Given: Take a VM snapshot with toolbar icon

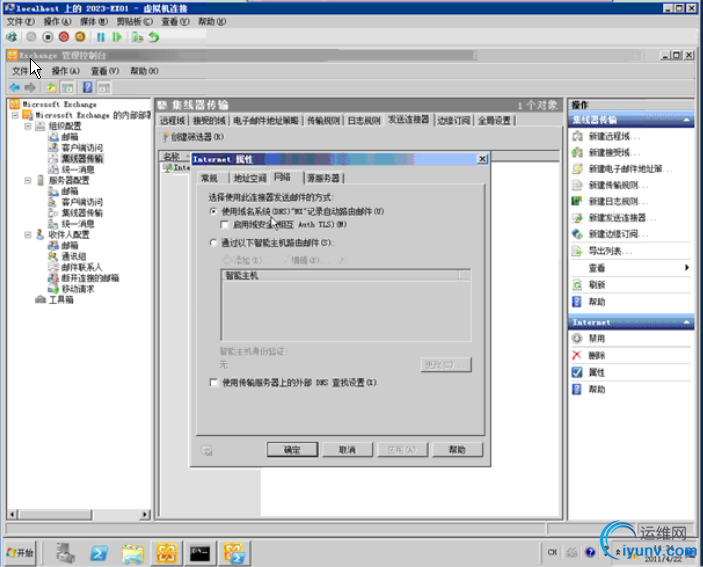Looking at the screenshot, I should tap(137, 37).
